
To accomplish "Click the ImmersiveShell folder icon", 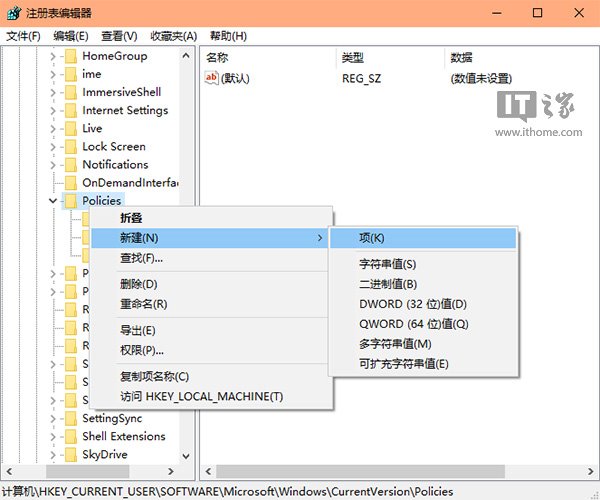I will point(71,92).
